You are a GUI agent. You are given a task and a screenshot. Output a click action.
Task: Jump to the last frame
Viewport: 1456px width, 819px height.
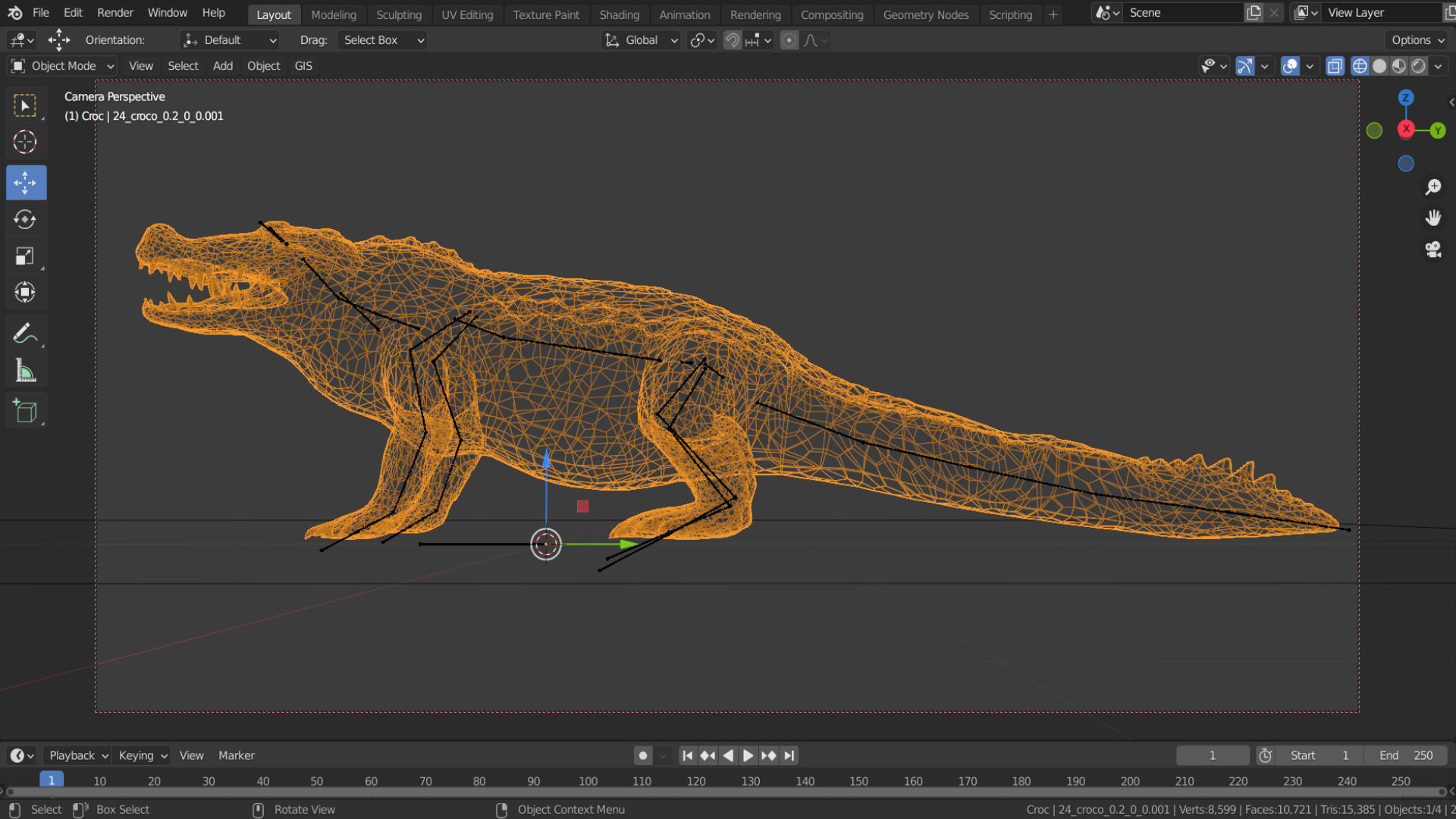(x=789, y=755)
